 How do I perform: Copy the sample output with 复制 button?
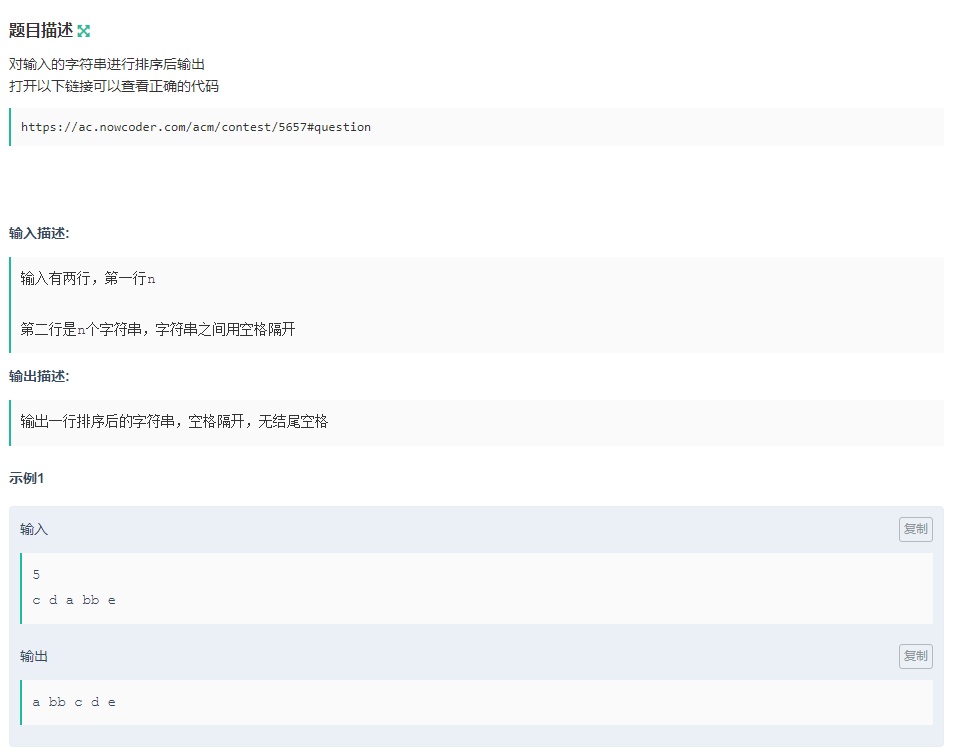click(x=915, y=656)
